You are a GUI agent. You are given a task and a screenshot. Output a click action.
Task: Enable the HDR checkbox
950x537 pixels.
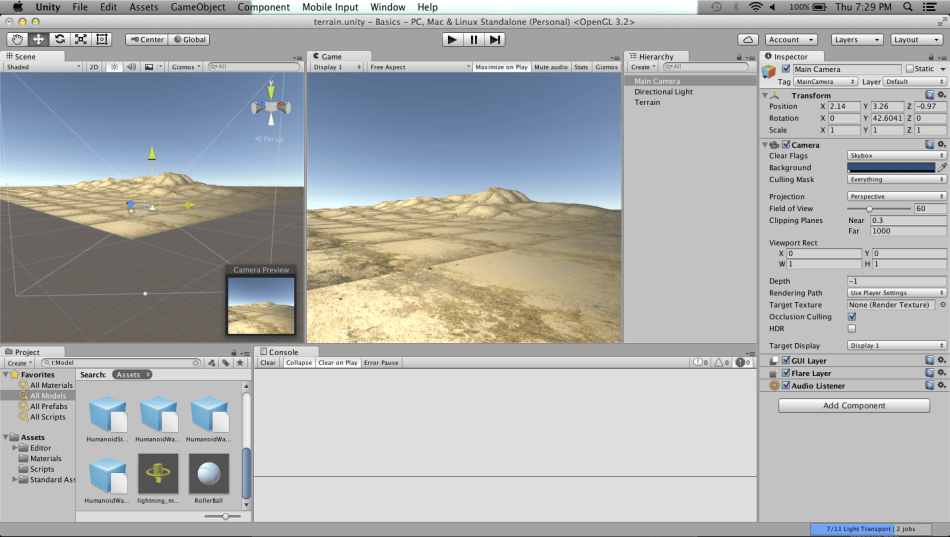(852, 329)
